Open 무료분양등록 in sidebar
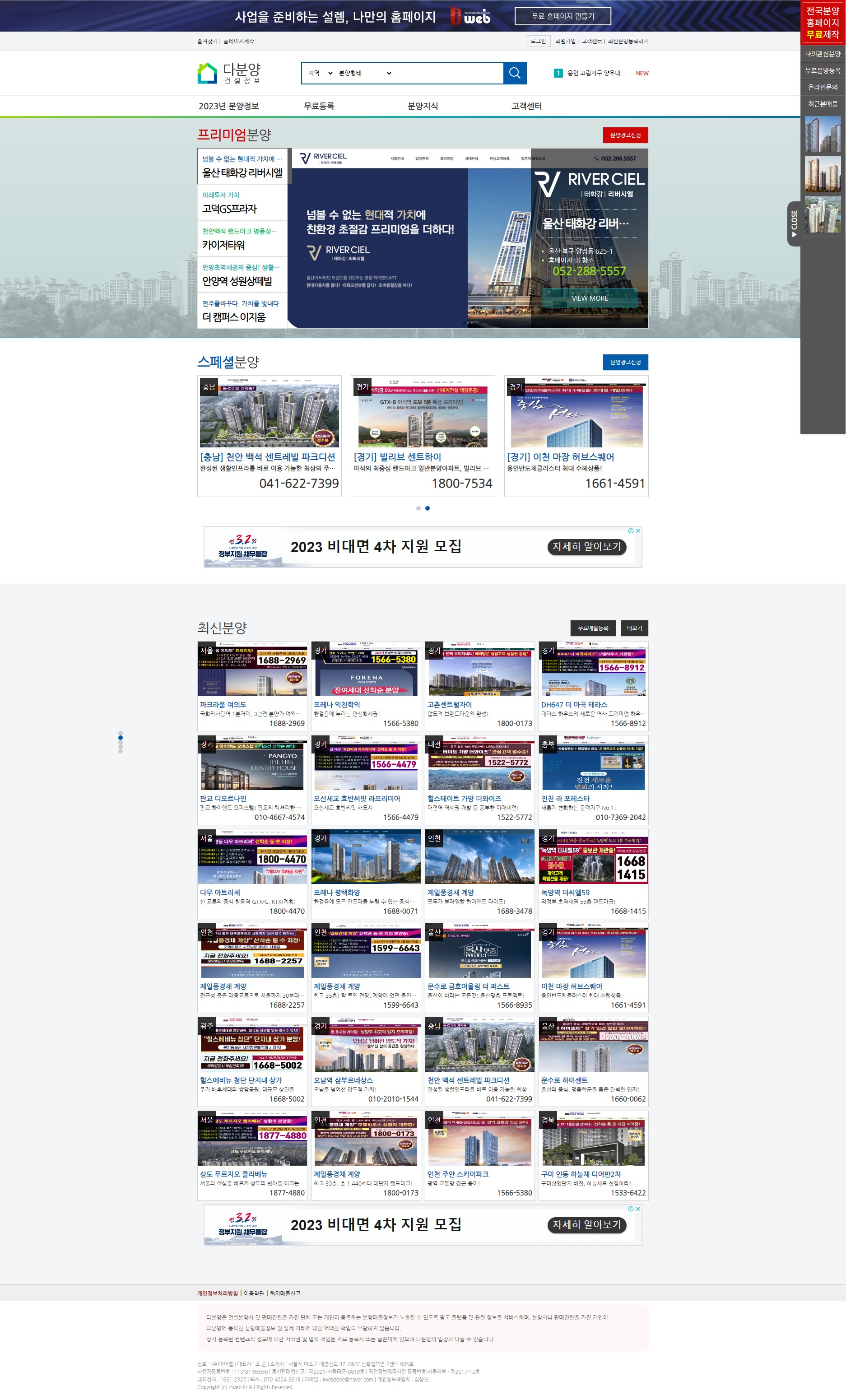The width and height of the screenshot is (846, 1400). pyautogui.click(x=823, y=70)
